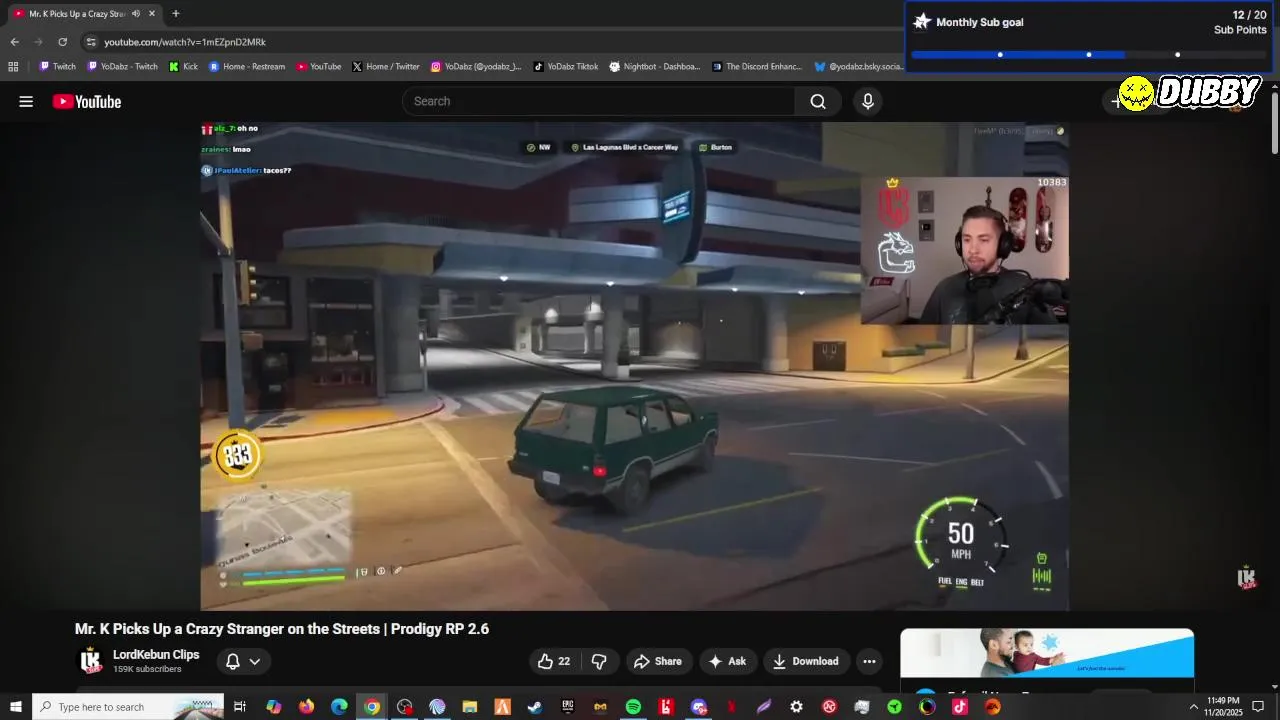Open the Windows Start menu

pos(15,707)
